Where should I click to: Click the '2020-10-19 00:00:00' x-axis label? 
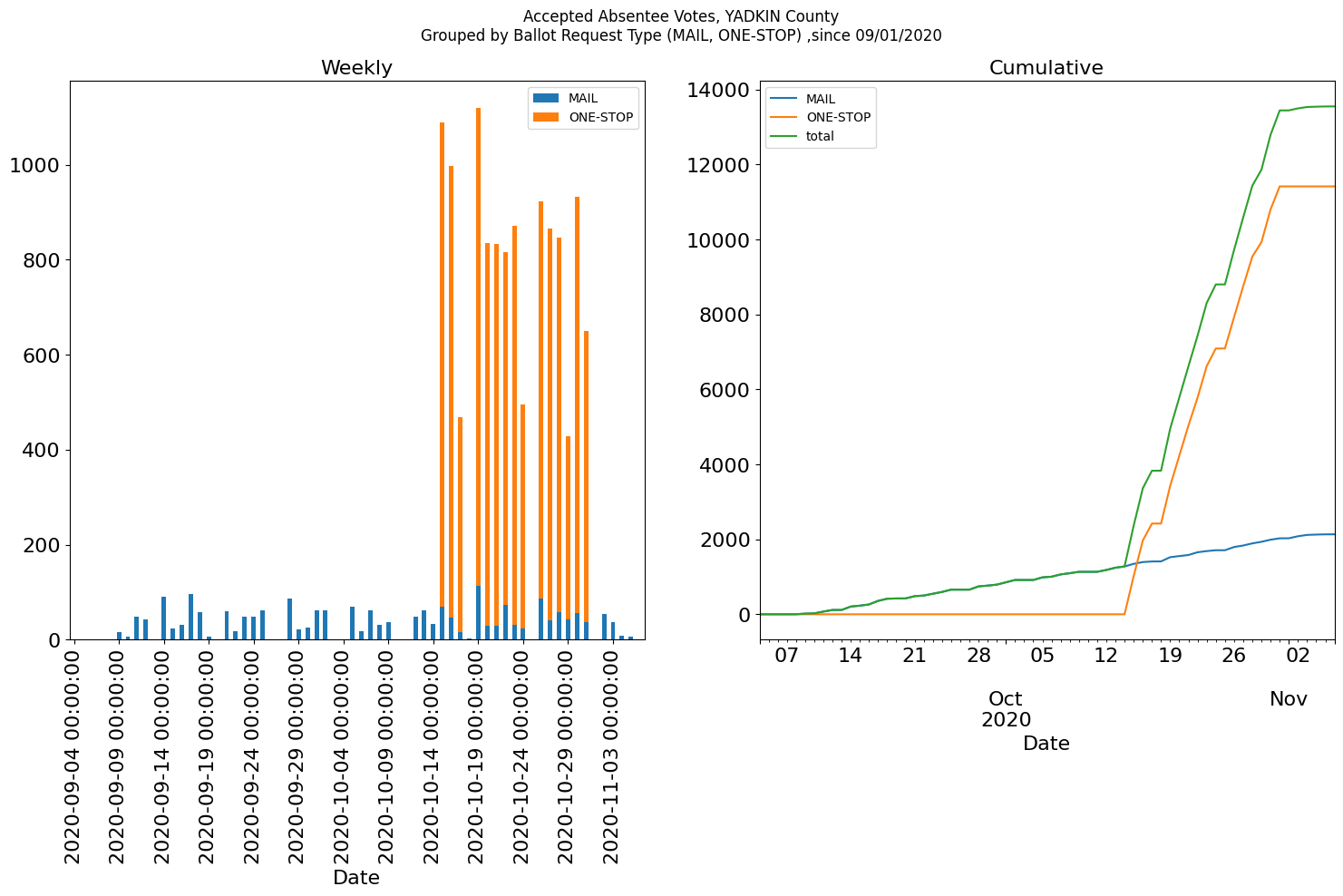click(477, 755)
